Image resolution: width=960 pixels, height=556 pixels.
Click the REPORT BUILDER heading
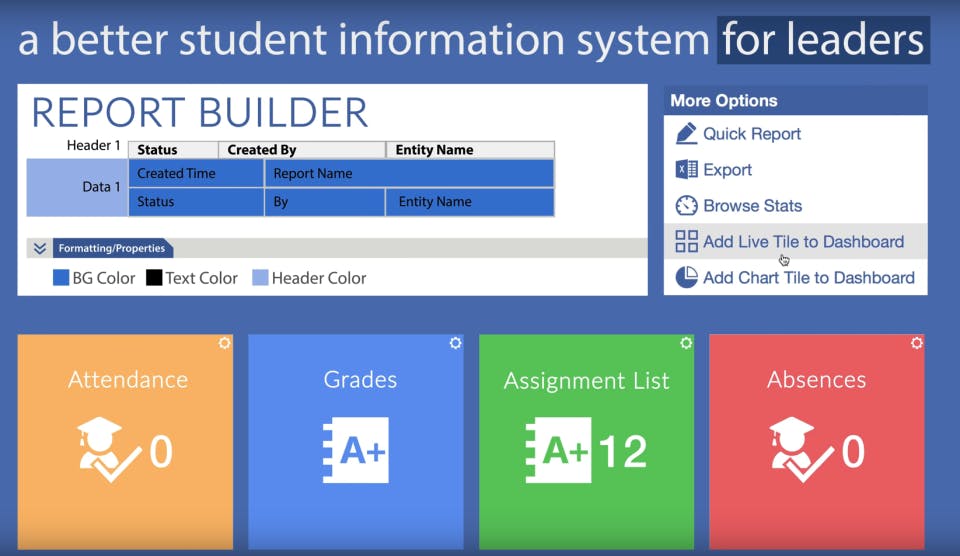[x=200, y=113]
